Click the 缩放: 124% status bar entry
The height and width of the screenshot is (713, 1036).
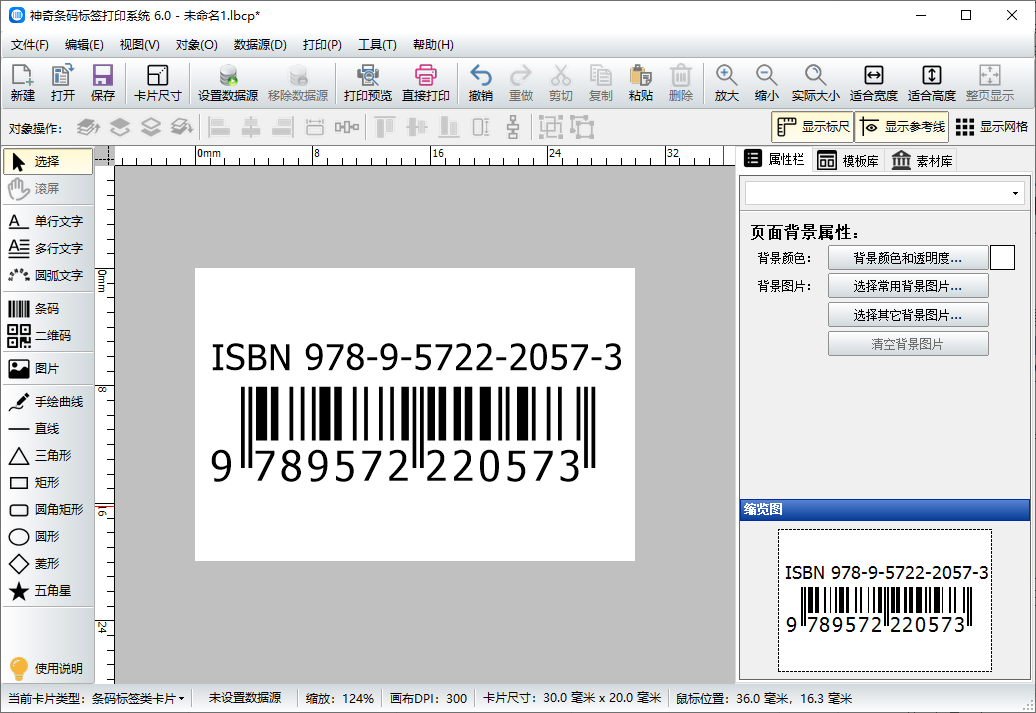(x=340, y=698)
